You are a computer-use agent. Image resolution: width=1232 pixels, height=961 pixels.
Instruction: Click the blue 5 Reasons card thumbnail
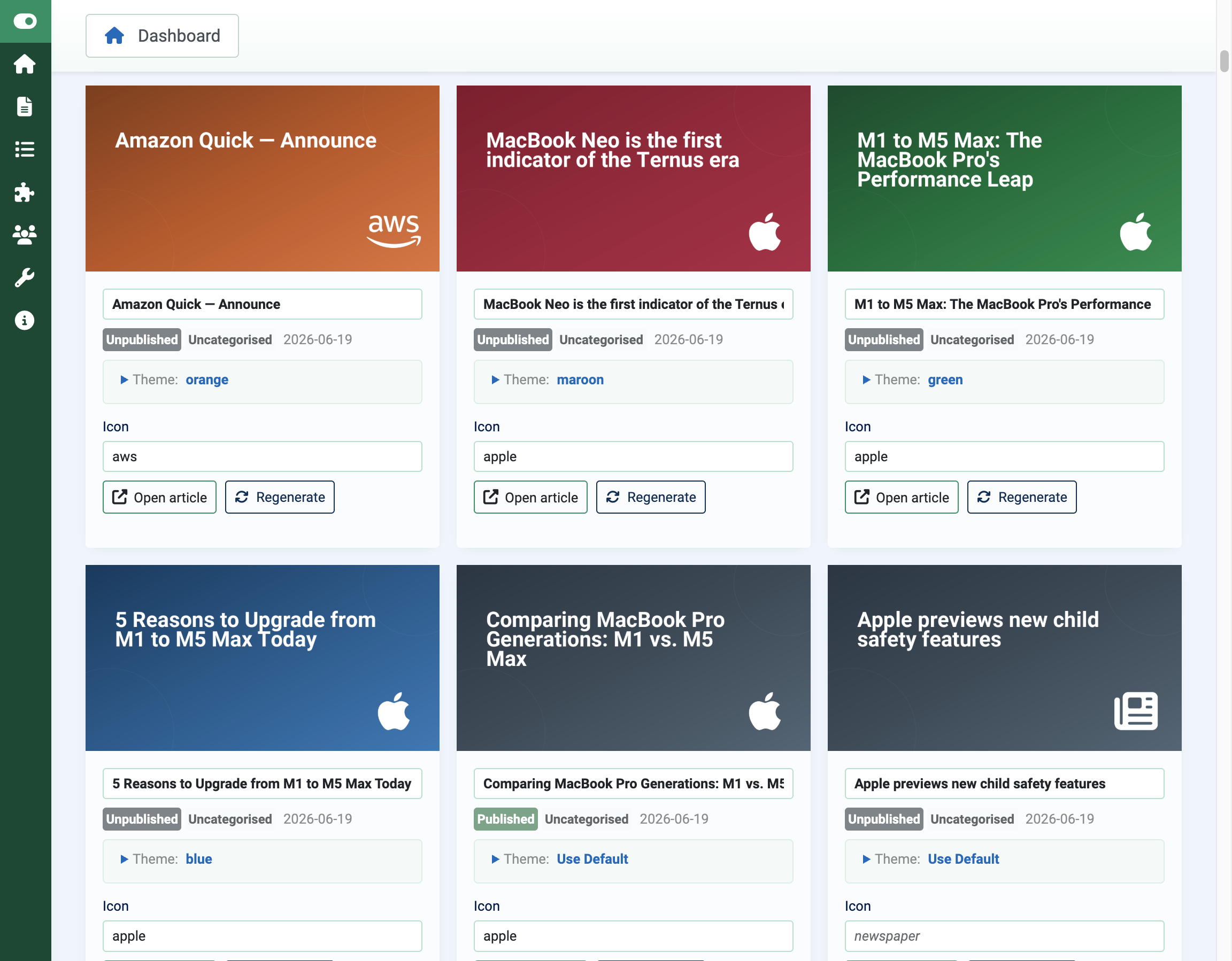point(263,657)
